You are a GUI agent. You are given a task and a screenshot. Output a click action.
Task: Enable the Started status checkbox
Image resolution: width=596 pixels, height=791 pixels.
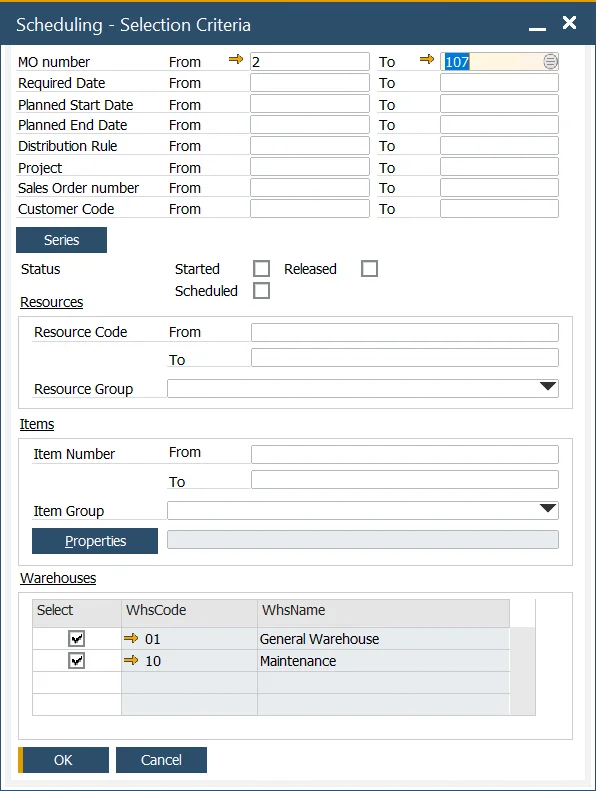tap(261, 268)
